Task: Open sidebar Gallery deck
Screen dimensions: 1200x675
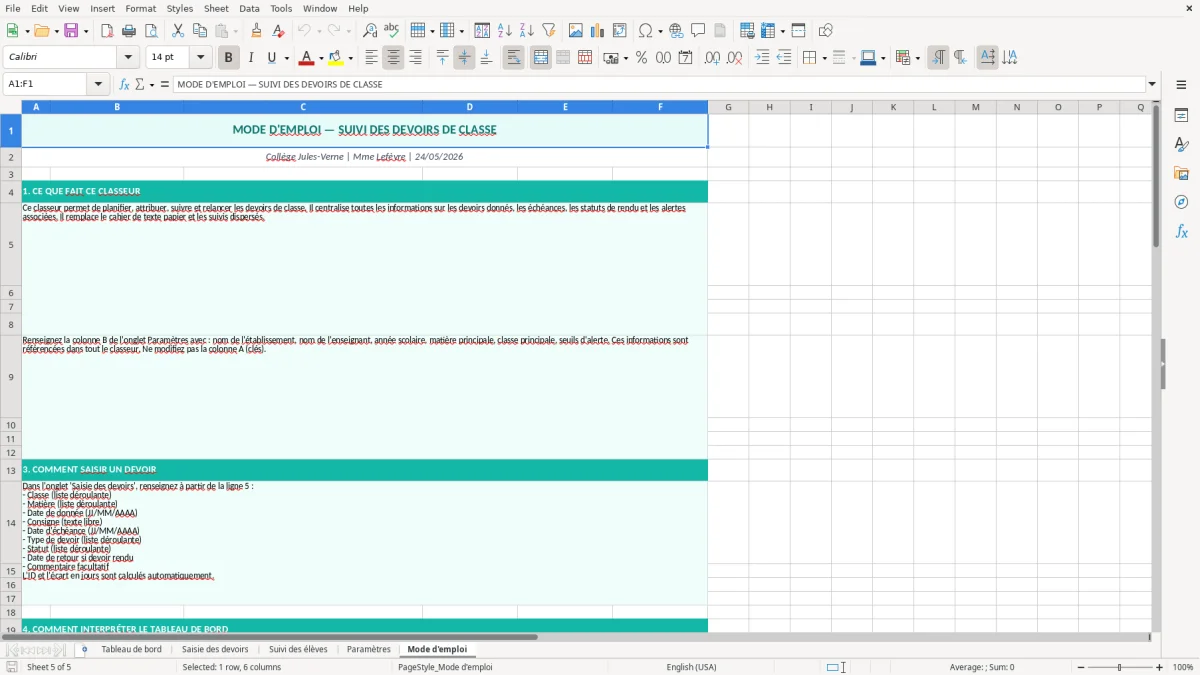Action: coord(1181,174)
